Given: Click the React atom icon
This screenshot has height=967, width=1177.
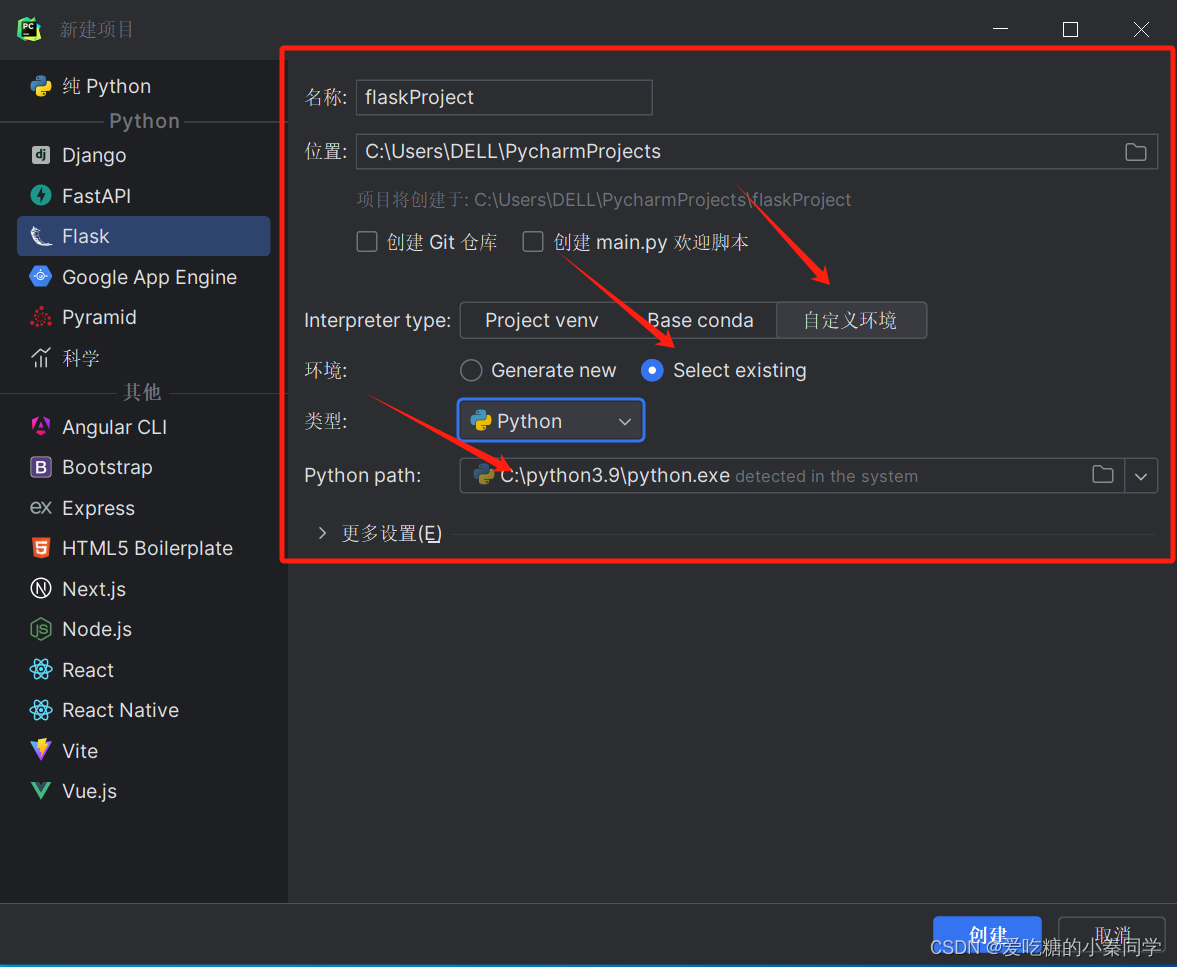Looking at the screenshot, I should [41, 670].
